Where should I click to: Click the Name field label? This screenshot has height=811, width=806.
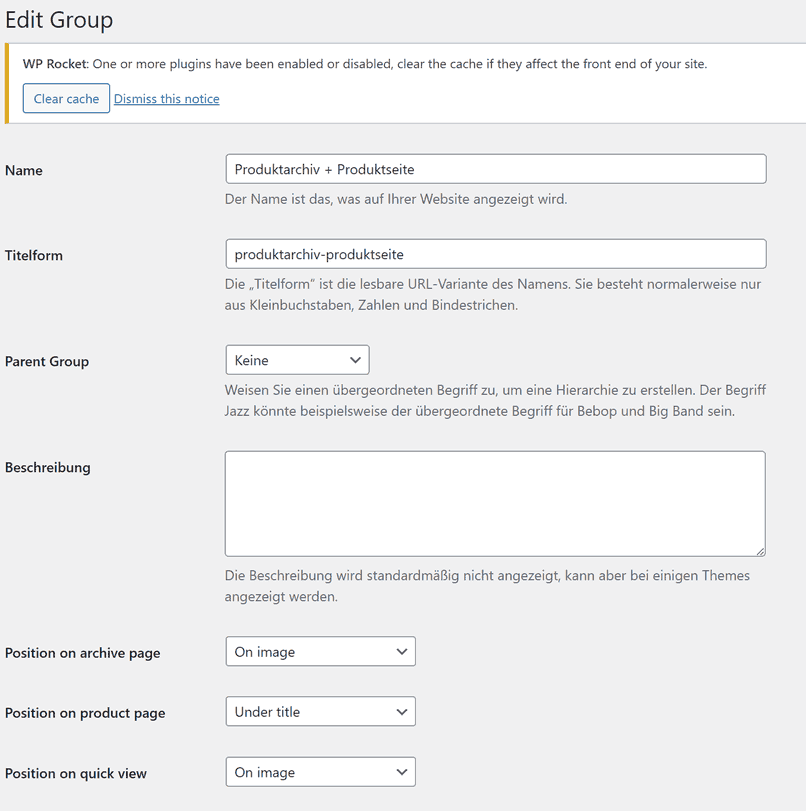tap(24, 171)
